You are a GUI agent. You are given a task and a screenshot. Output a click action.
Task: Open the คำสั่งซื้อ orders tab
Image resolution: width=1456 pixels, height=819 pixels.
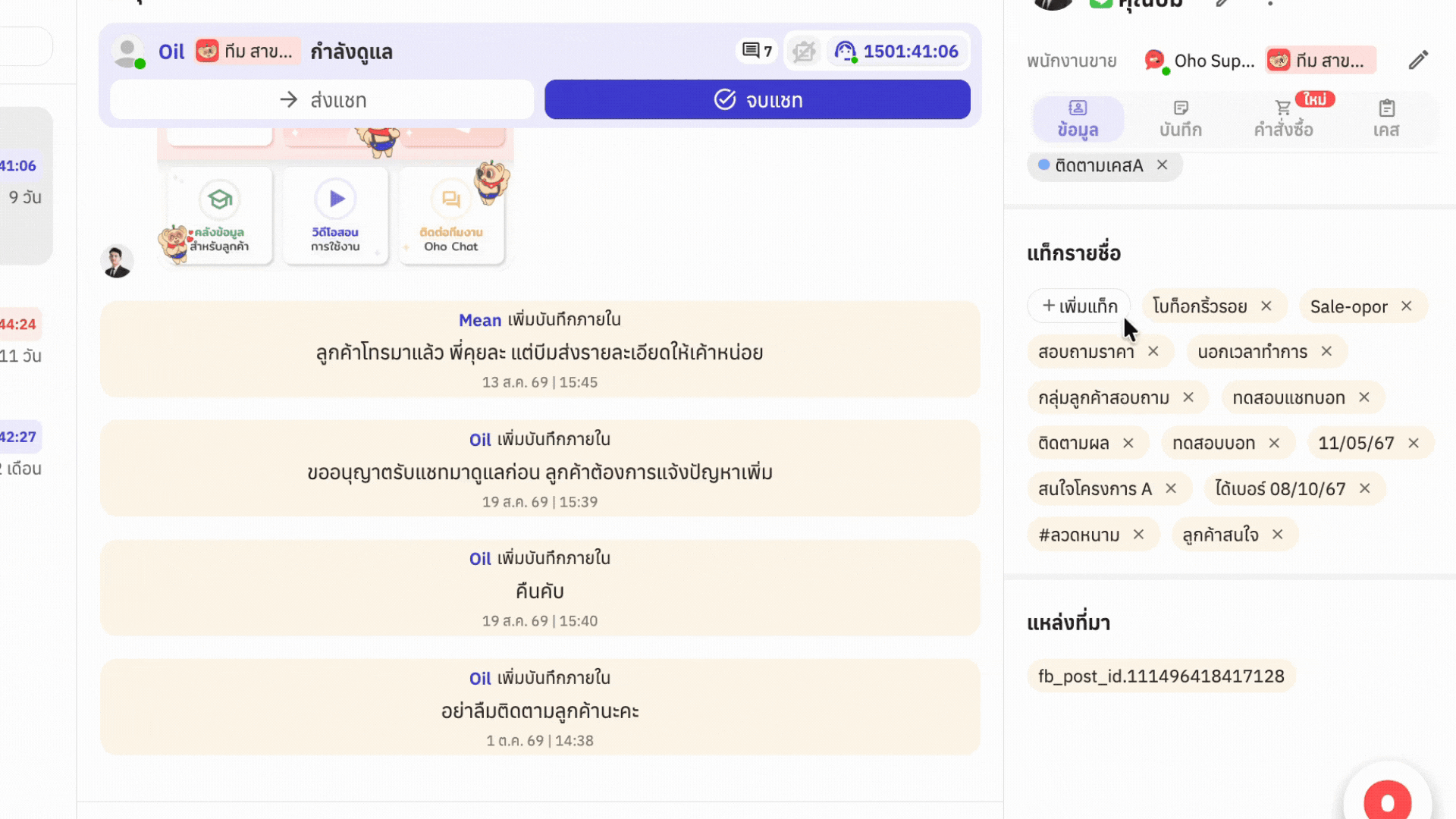pos(1283,119)
